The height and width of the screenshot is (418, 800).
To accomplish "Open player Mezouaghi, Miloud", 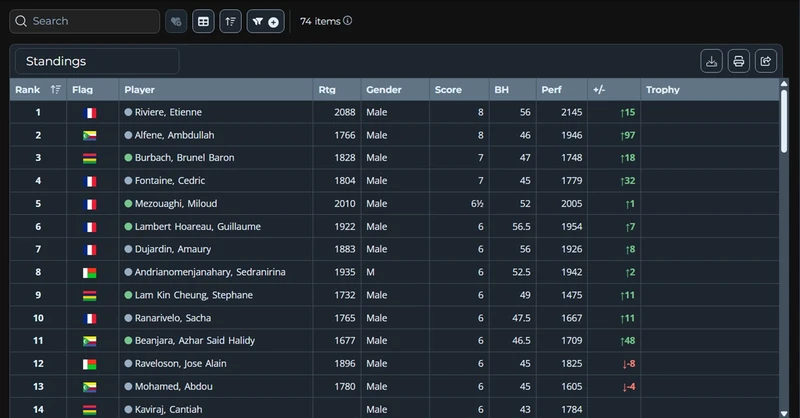I will coord(176,204).
